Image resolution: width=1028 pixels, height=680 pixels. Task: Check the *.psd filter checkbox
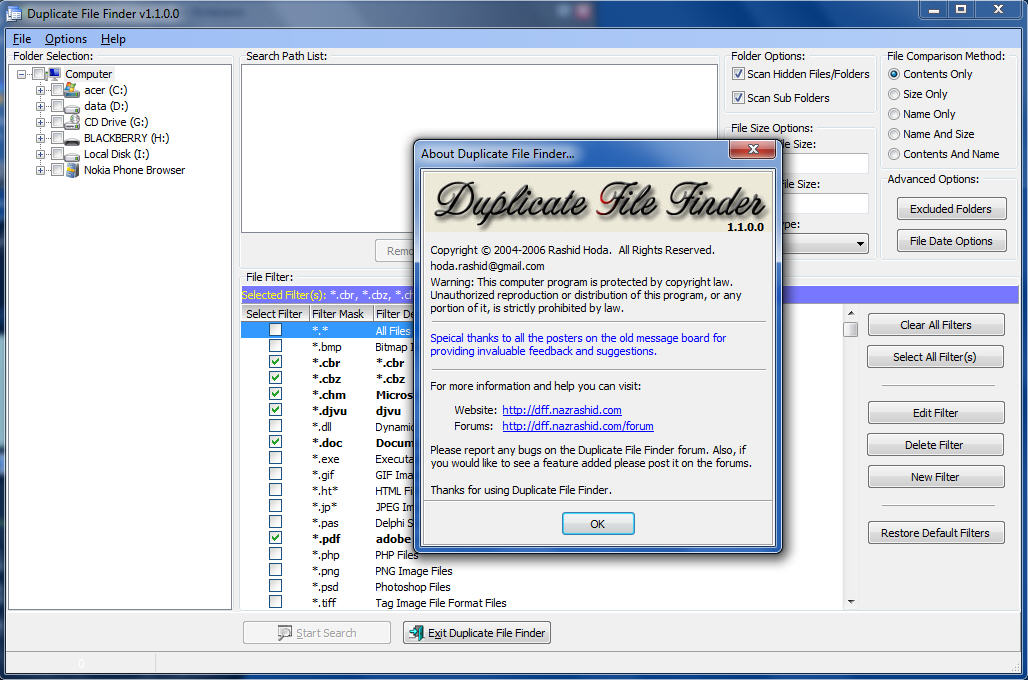[x=275, y=586]
